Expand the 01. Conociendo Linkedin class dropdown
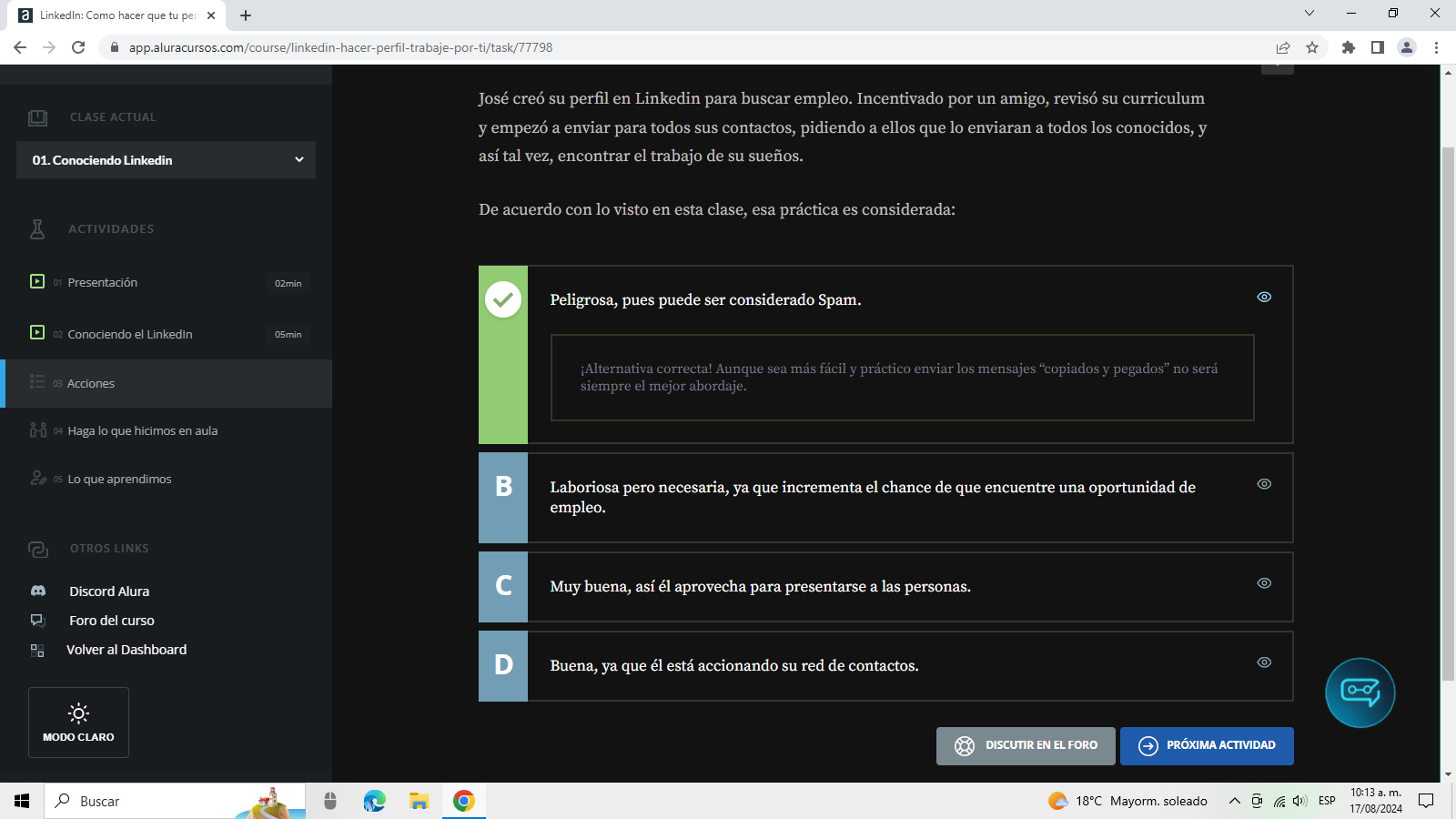This screenshot has width=1456, height=819. pos(166,160)
